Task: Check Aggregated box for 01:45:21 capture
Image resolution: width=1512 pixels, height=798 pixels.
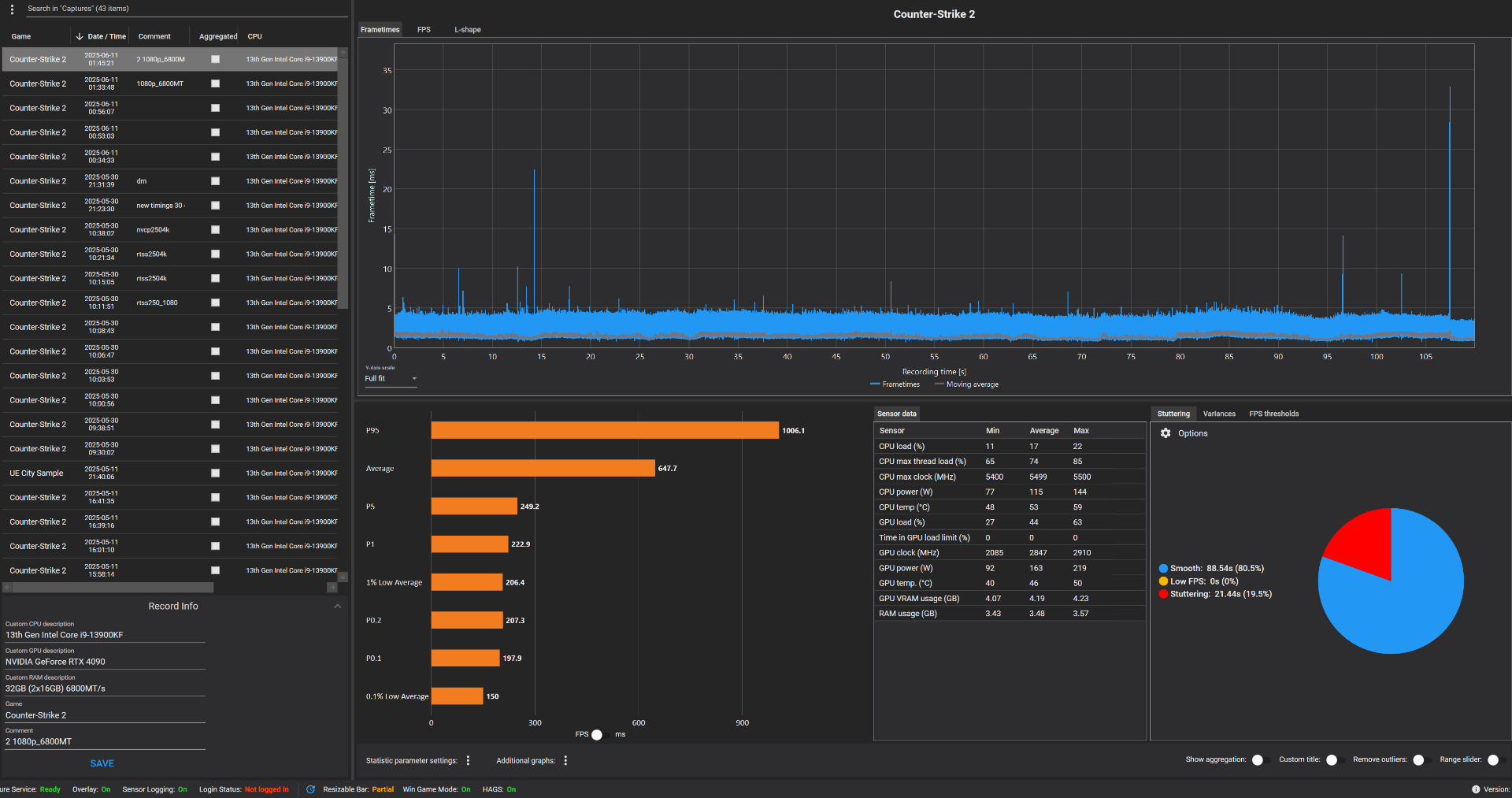Action: (x=215, y=59)
